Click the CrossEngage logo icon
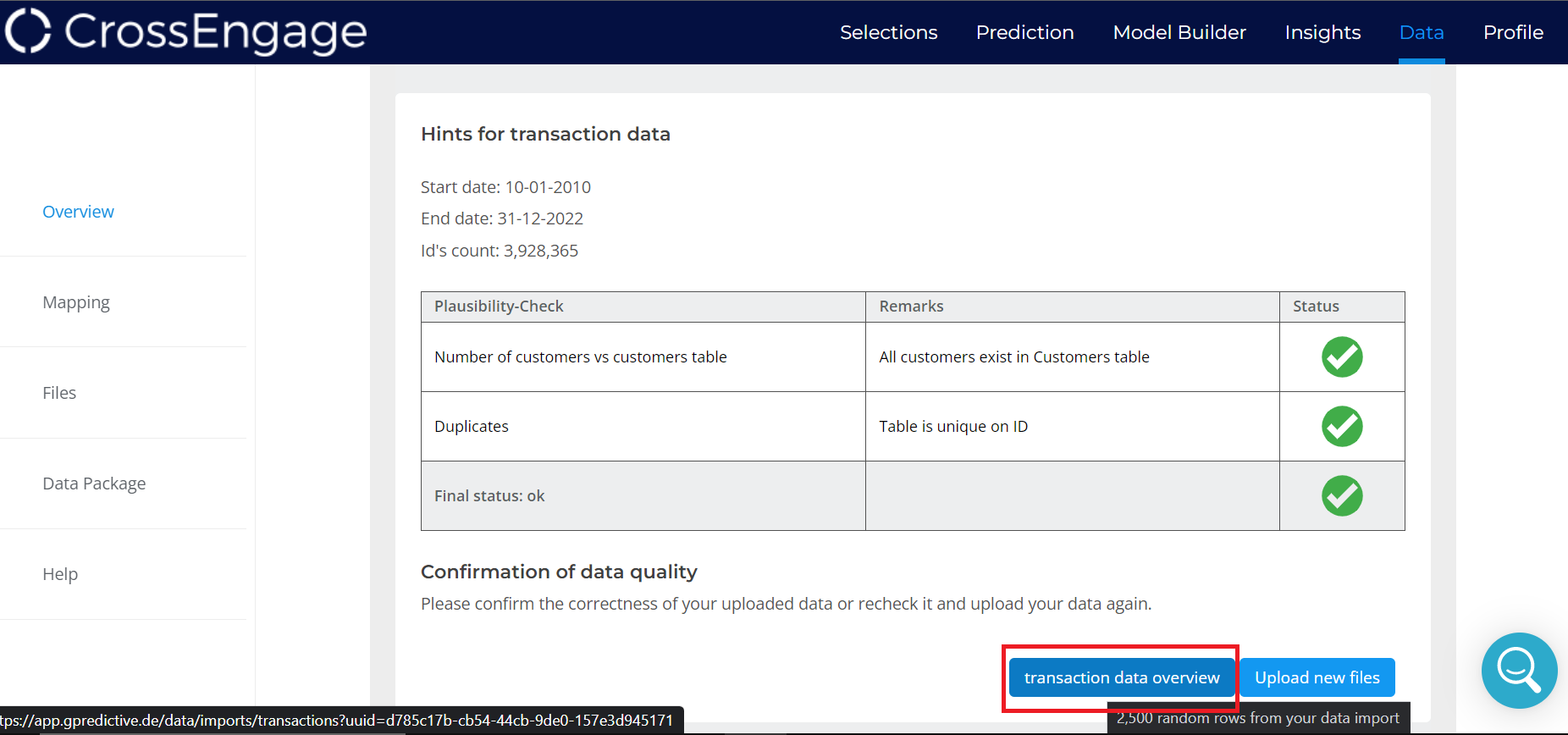This screenshot has height=735, width=1568. (x=29, y=31)
